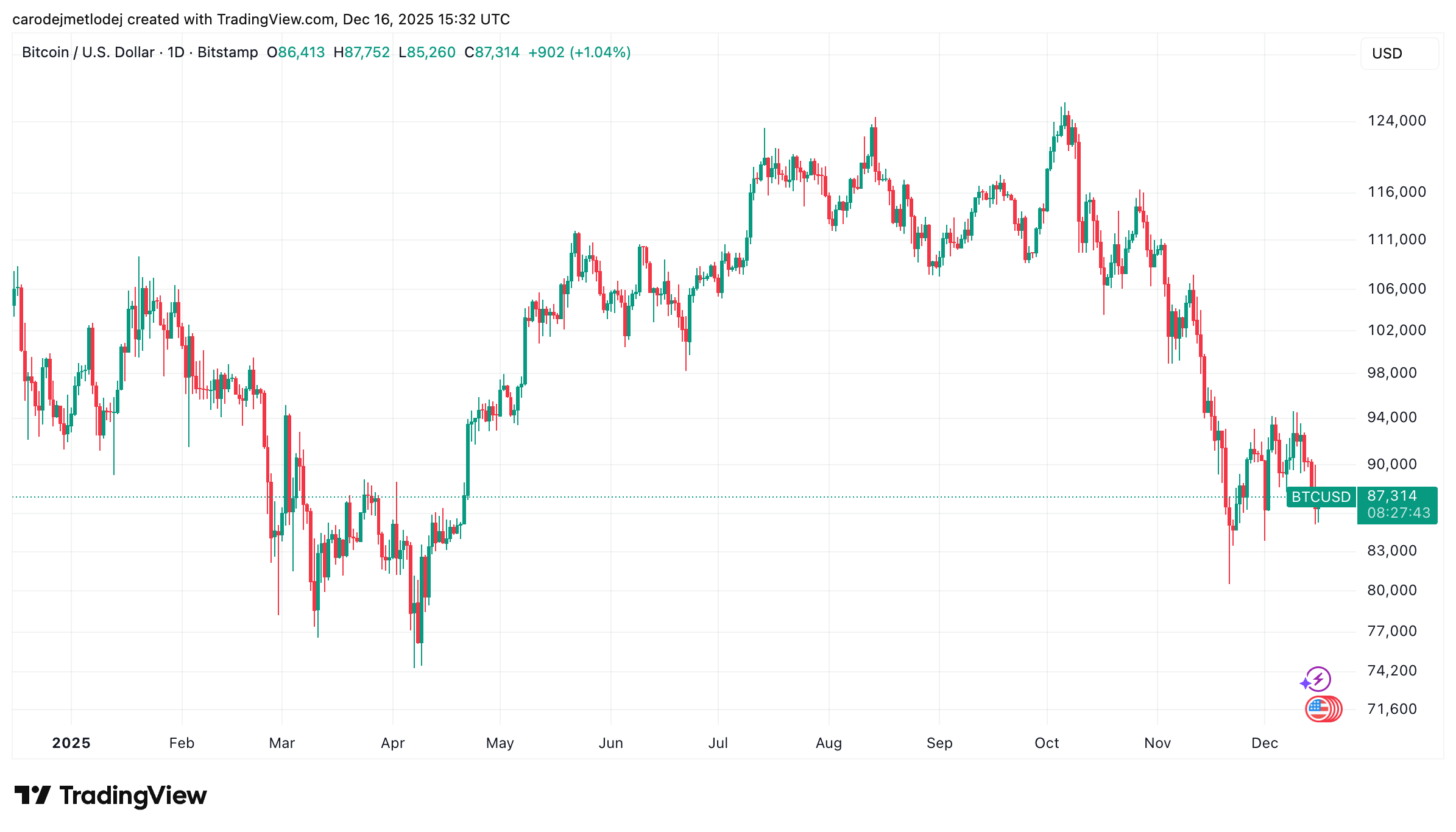Click the purple lightning bolt event icon
Screen dimensions: 1456x832
(x=1318, y=679)
